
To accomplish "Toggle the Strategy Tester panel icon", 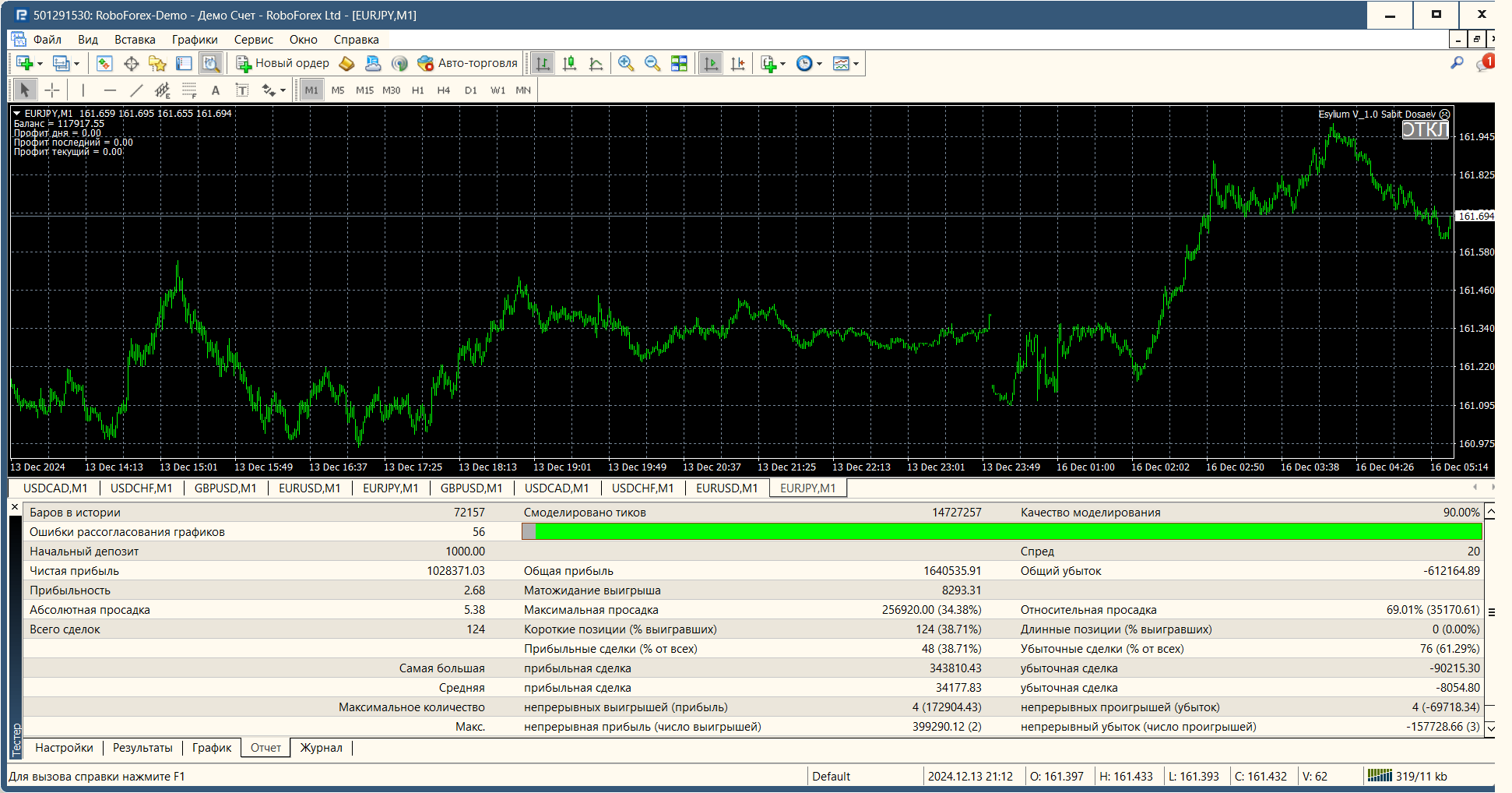I will click(210, 64).
